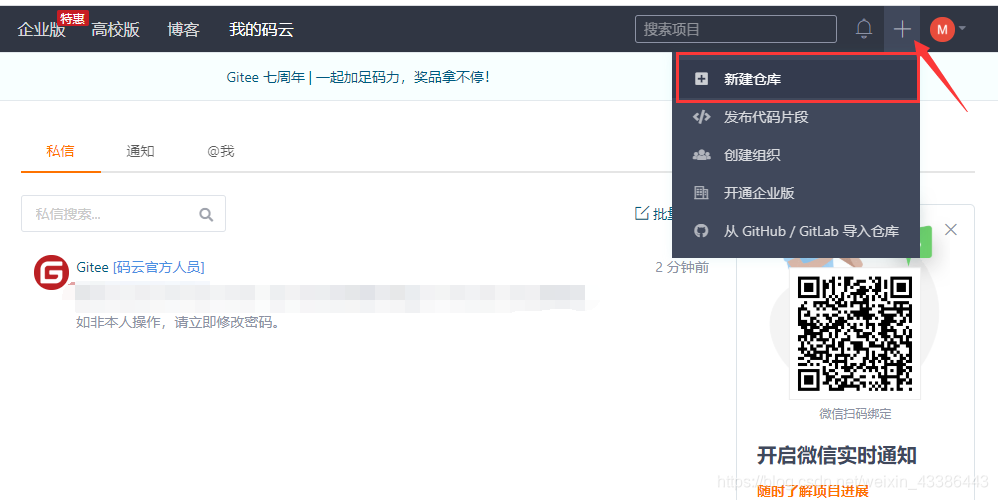Click the Gitee logo avatar in message

tap(51, 273)
